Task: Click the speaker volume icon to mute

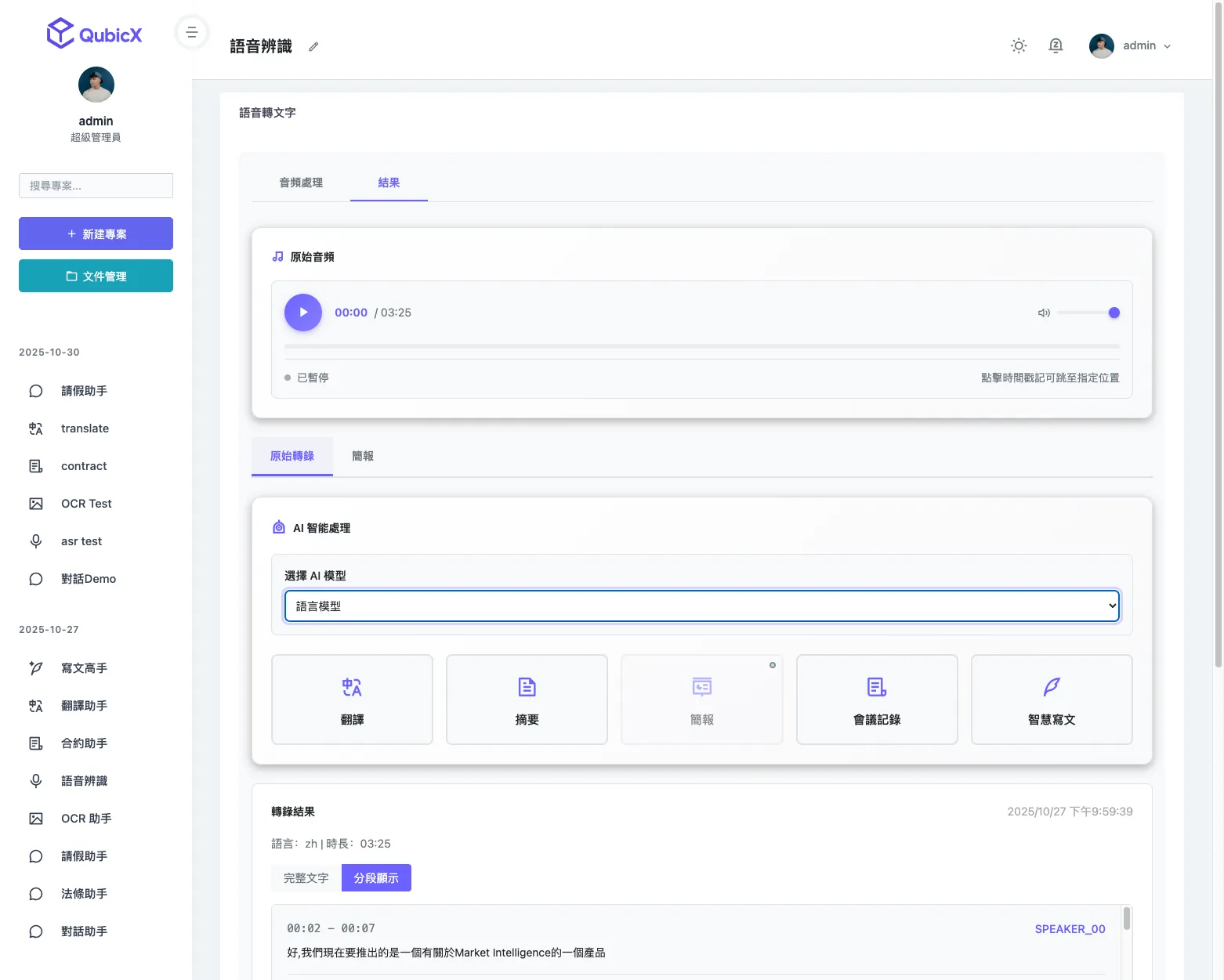Action: 1044,313
